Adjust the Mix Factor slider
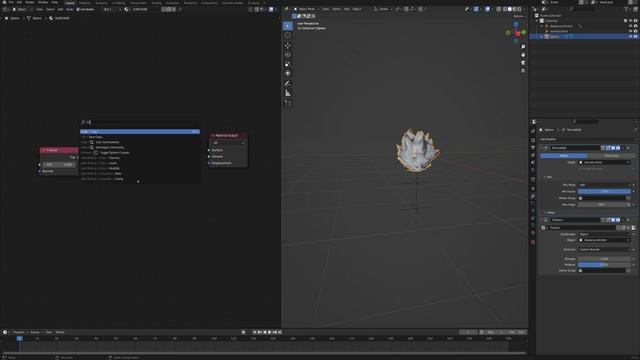 click(604, 191)
